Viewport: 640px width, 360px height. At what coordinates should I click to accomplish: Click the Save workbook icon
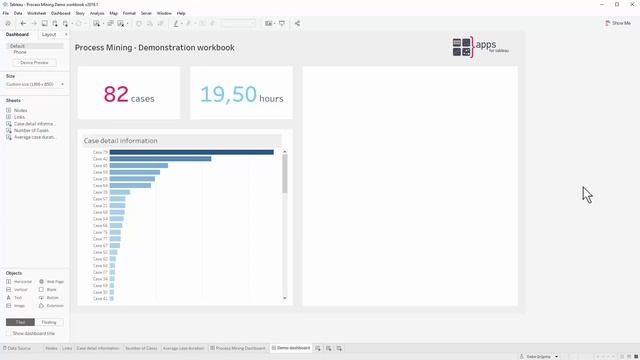[x=44, y=24]
